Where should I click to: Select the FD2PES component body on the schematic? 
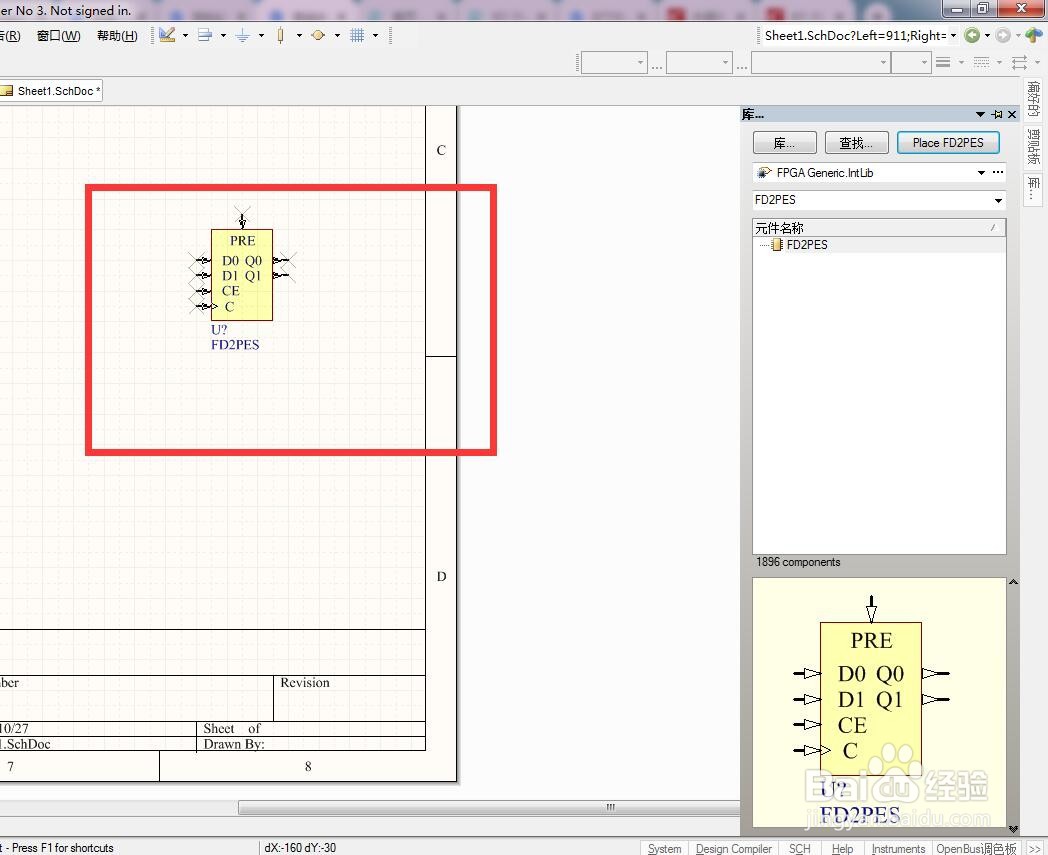pos(242,275)
